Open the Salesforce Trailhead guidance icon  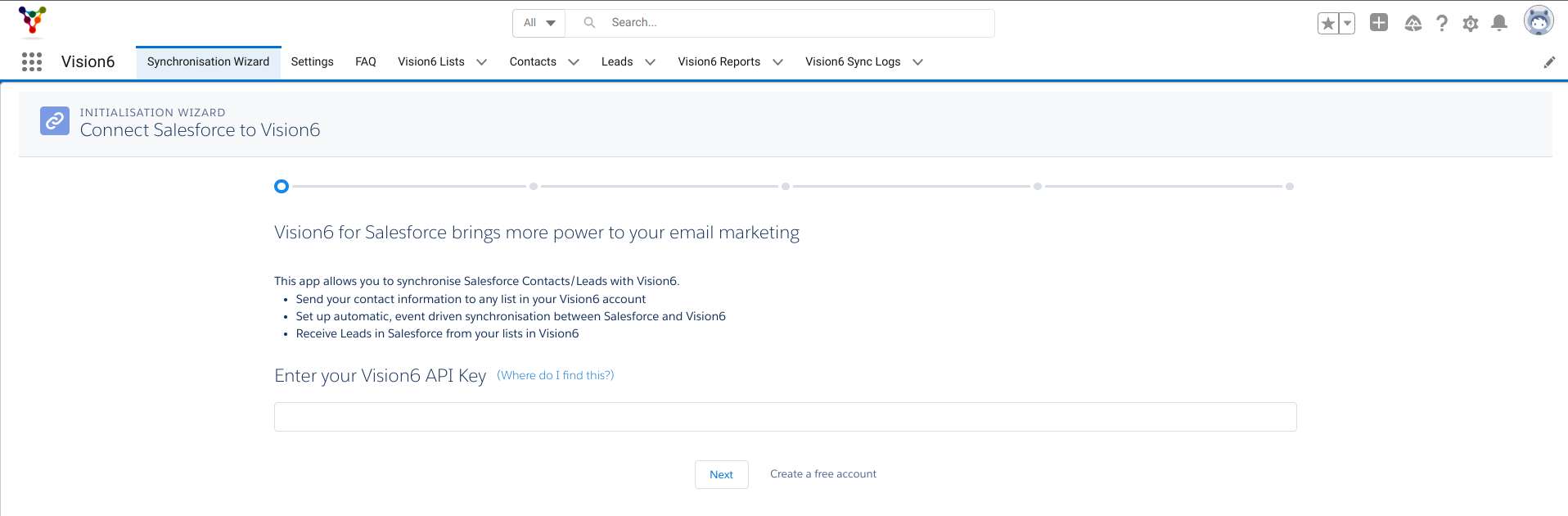pos(1413,23)
